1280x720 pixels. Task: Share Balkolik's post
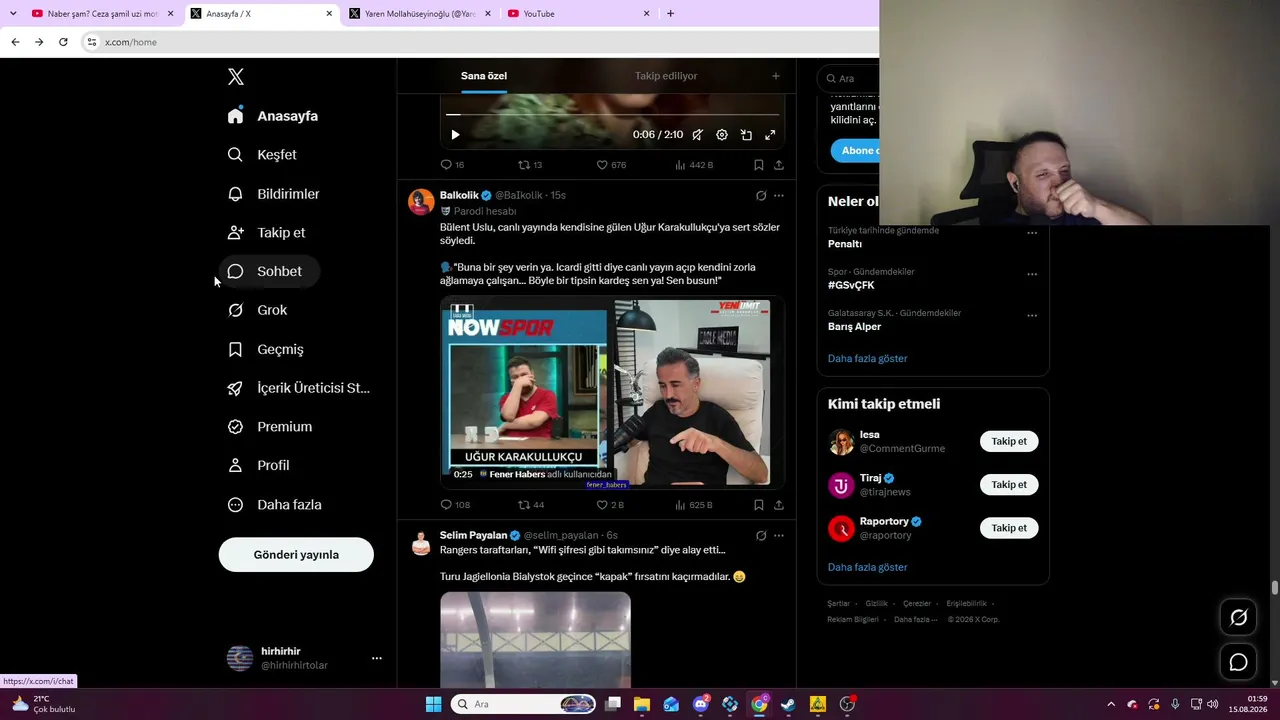(779, 505)
